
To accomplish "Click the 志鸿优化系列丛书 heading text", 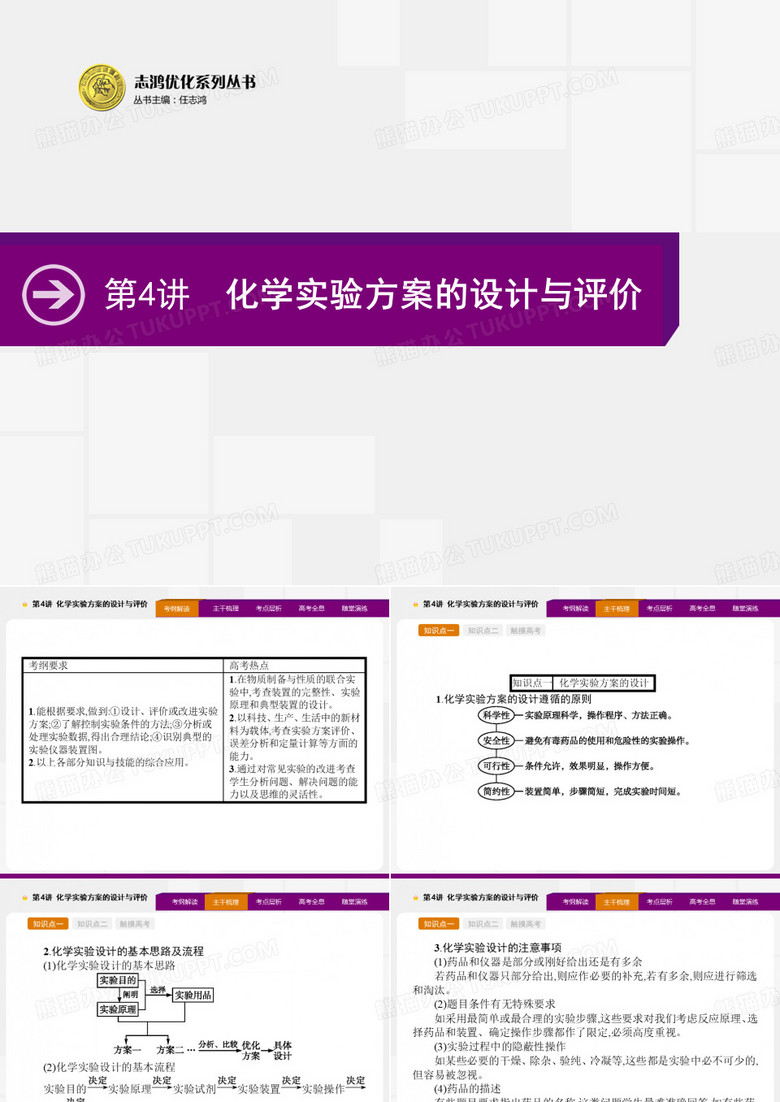I will pos(195,82).
